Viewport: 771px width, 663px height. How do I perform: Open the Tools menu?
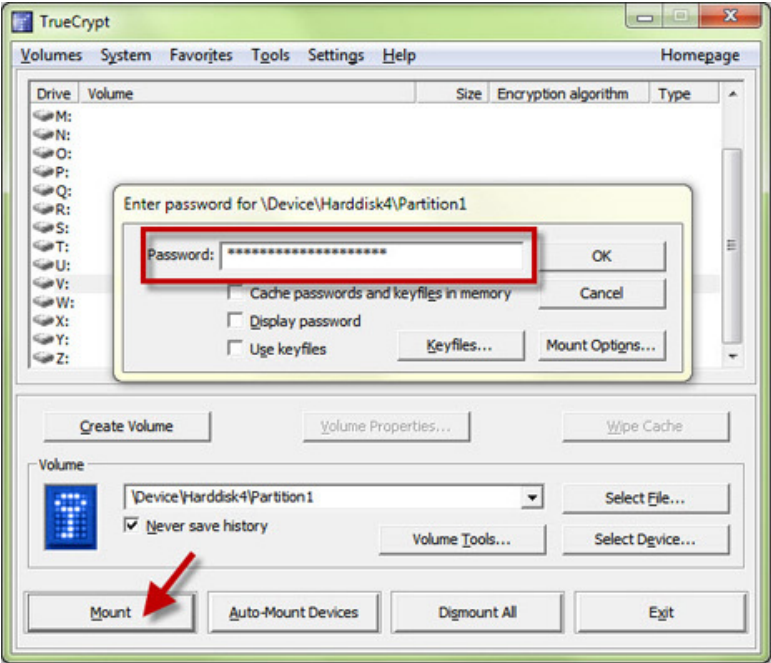click(x=270, y=55)
